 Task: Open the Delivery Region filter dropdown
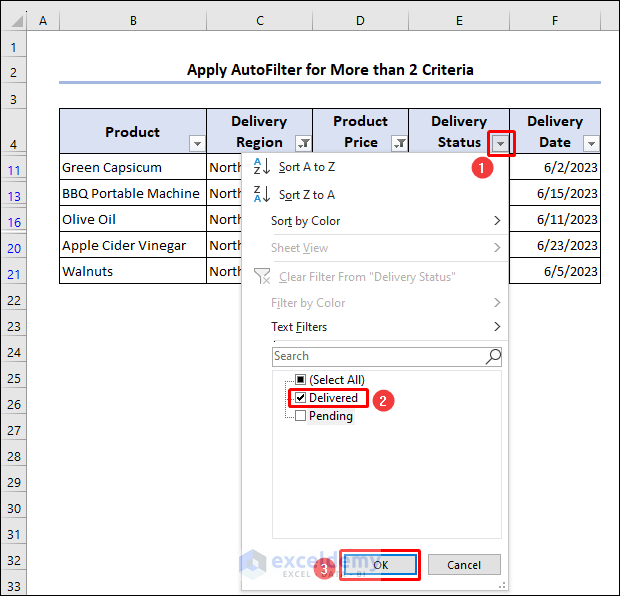pyautogui.click(x=303, y=144)
